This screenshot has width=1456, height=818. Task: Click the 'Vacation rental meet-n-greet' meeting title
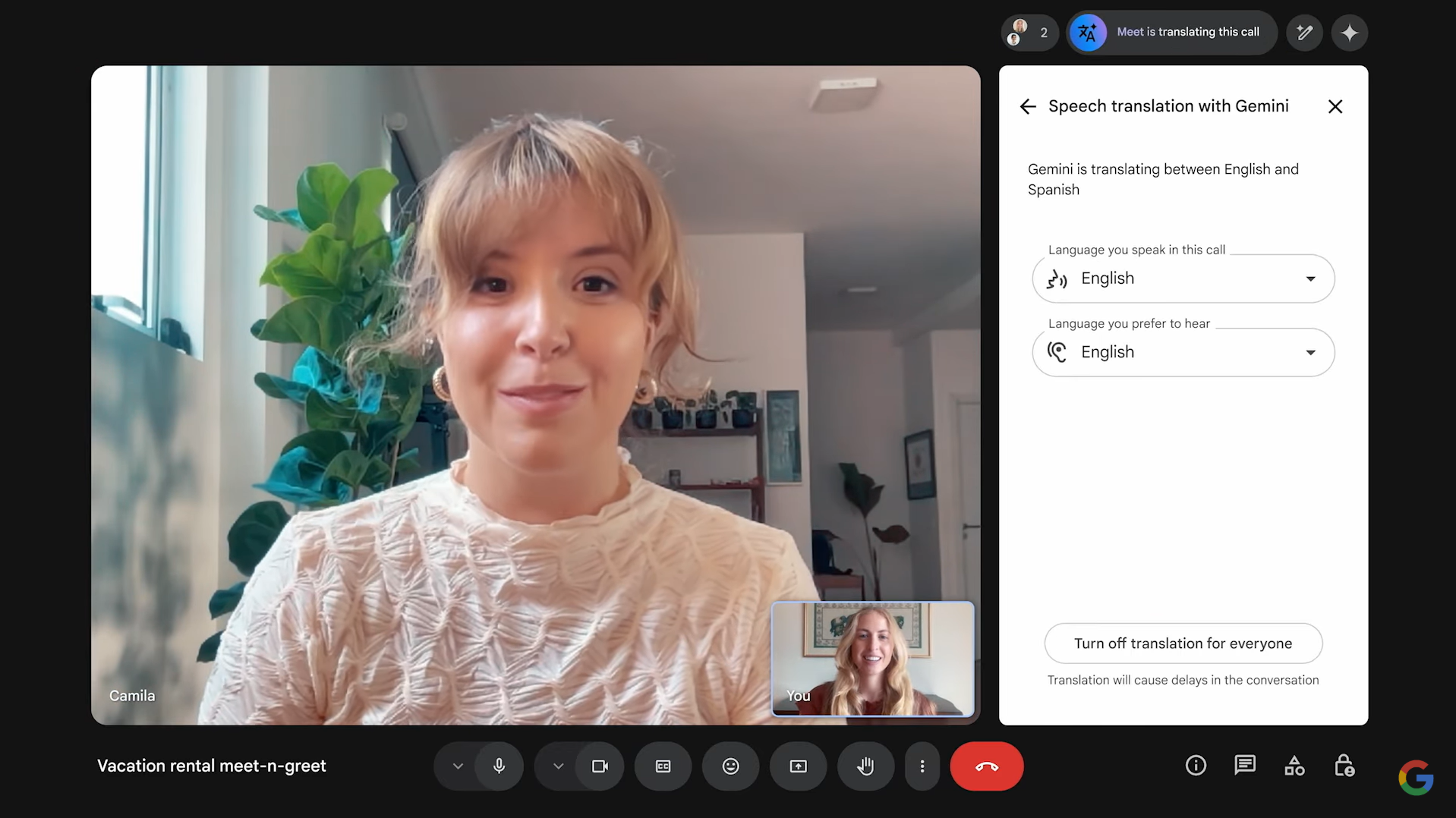coord(212,766)
